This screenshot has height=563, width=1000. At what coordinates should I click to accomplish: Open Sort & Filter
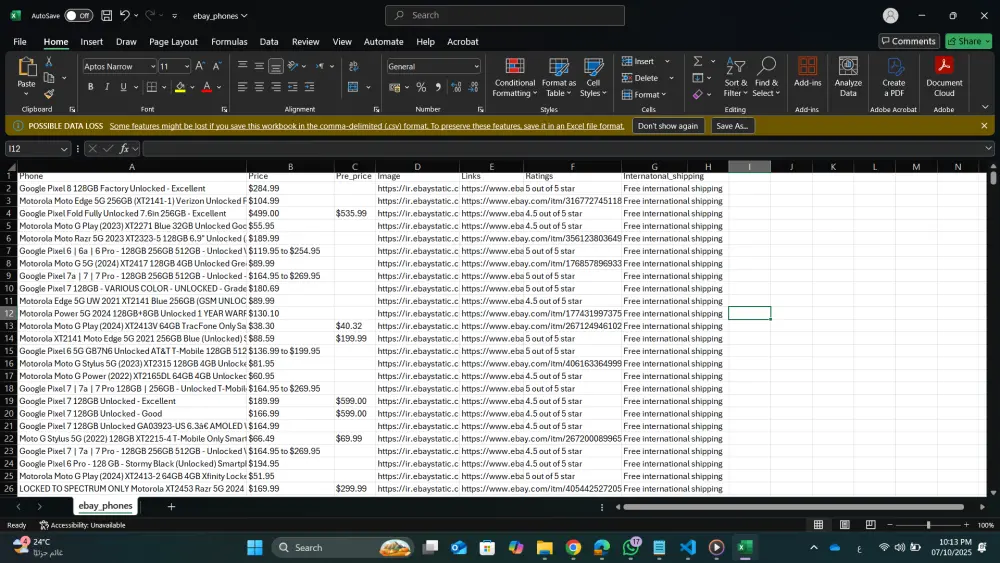click(x=735, y=77)
